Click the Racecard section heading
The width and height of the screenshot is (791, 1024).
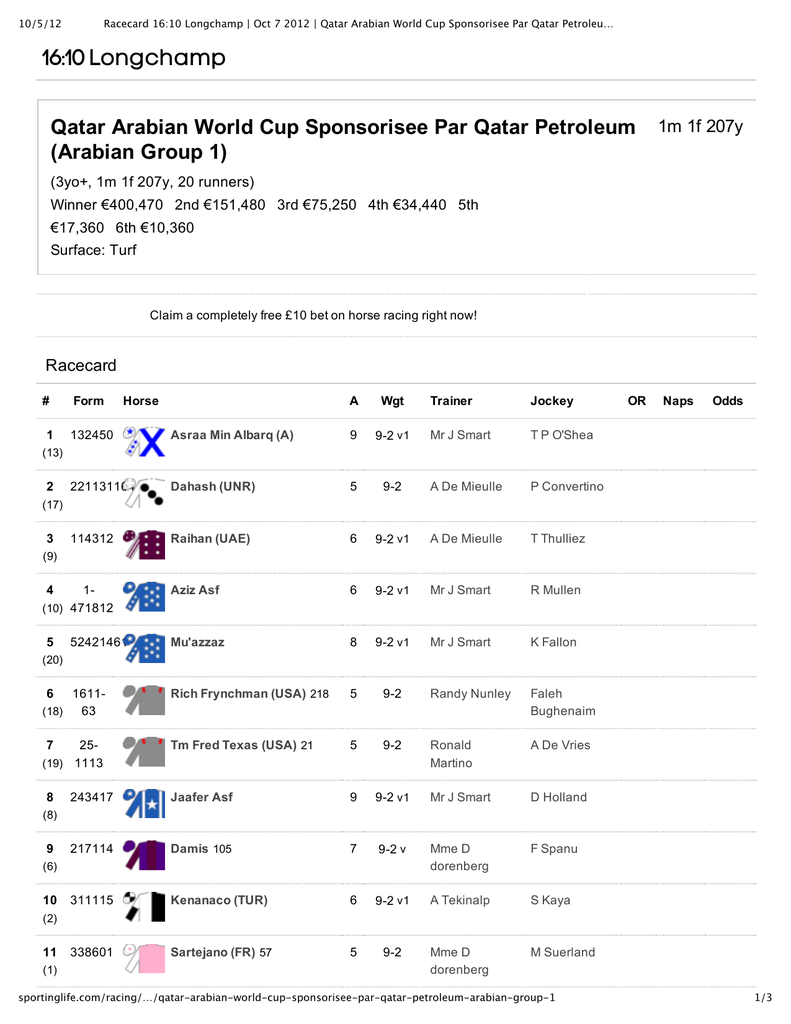[81, 365]
